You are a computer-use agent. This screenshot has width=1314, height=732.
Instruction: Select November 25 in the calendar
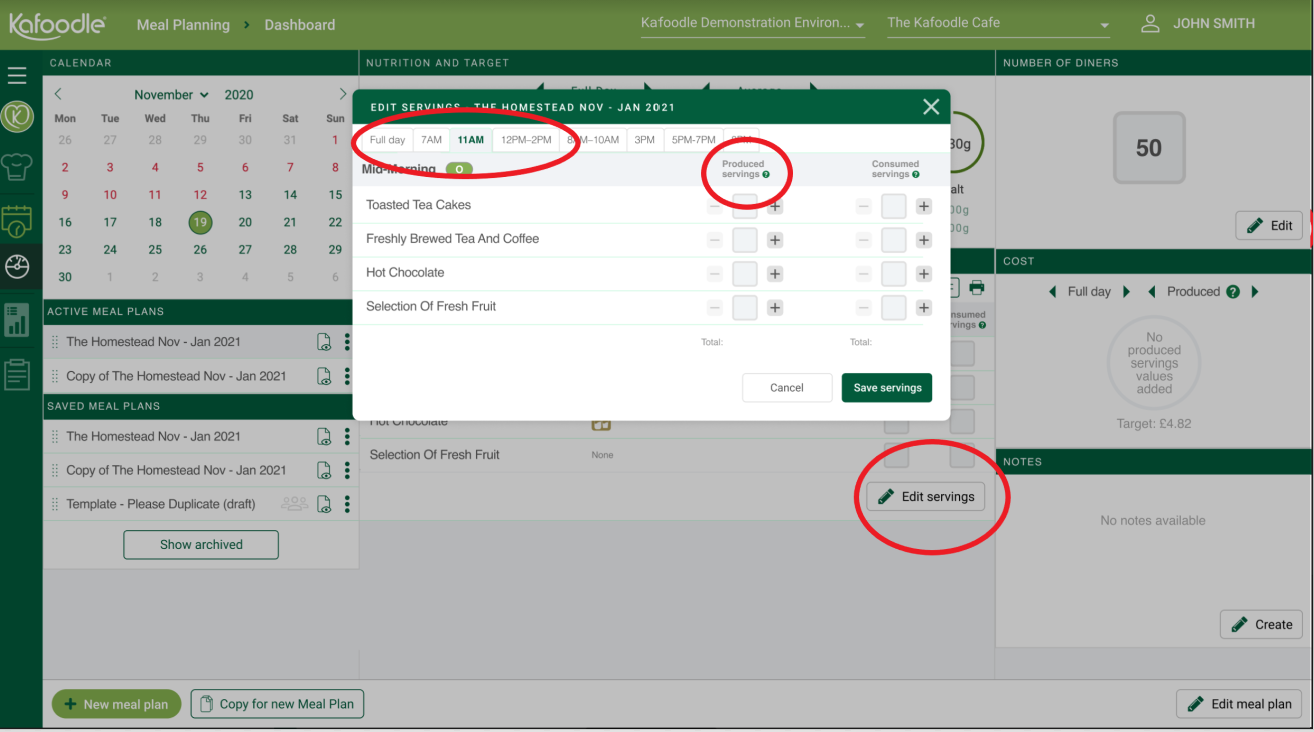point(155,250)
